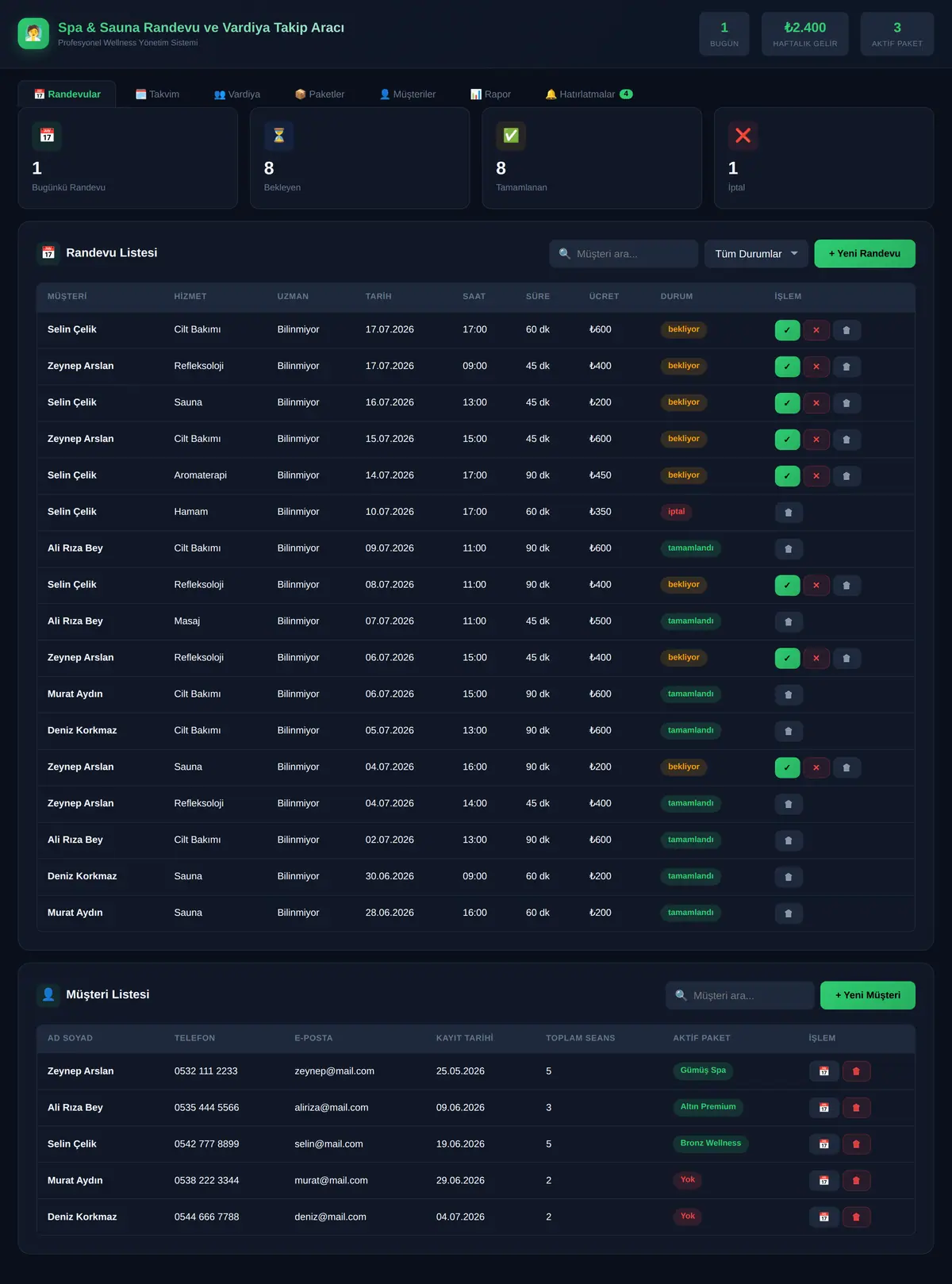The width and height of the screenshot is (952, 1284).
Task: Delete Selin Çelik's 16.07.2026 Sauna appointment
Action: (846, 403)
